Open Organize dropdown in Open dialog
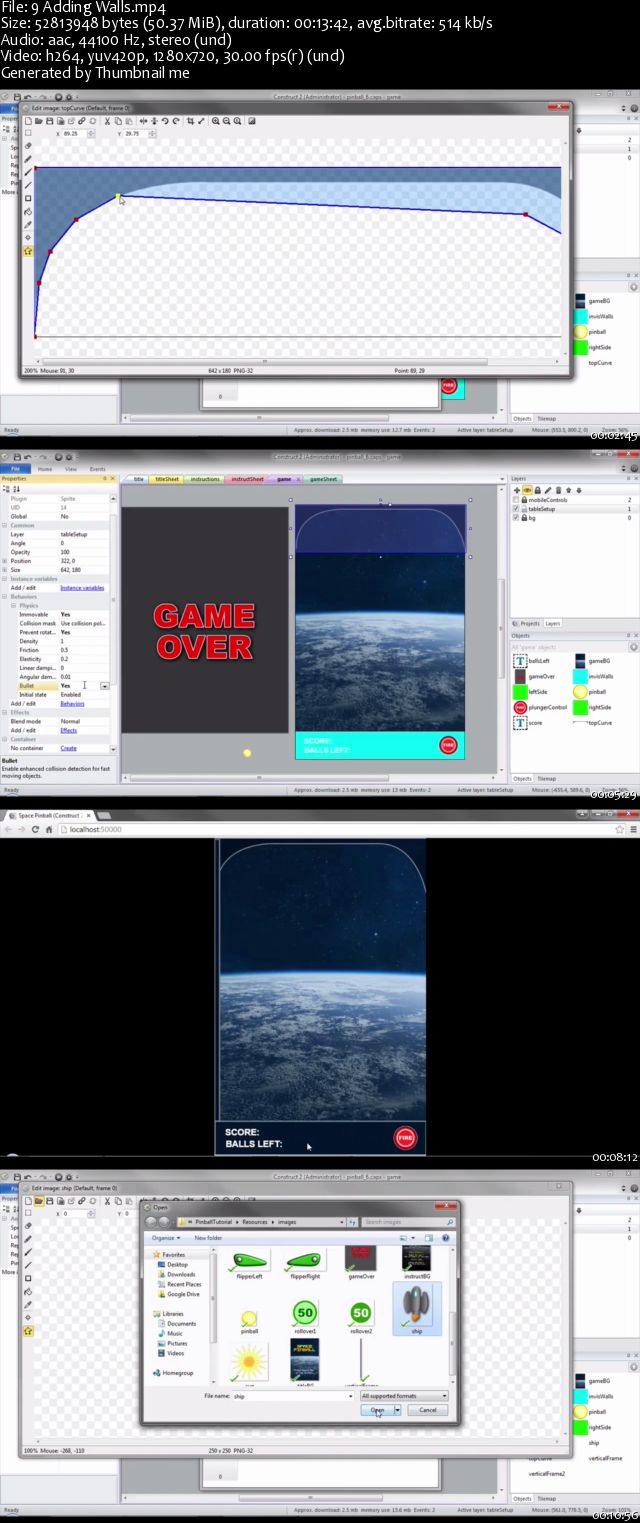 tap(165, 1238)
